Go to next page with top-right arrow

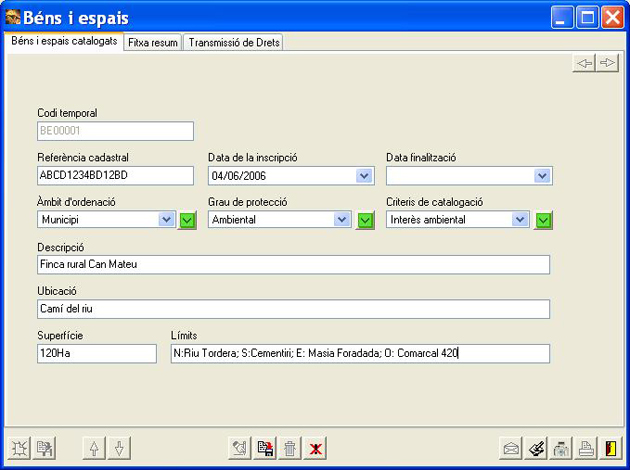click(x=606, y=63)
